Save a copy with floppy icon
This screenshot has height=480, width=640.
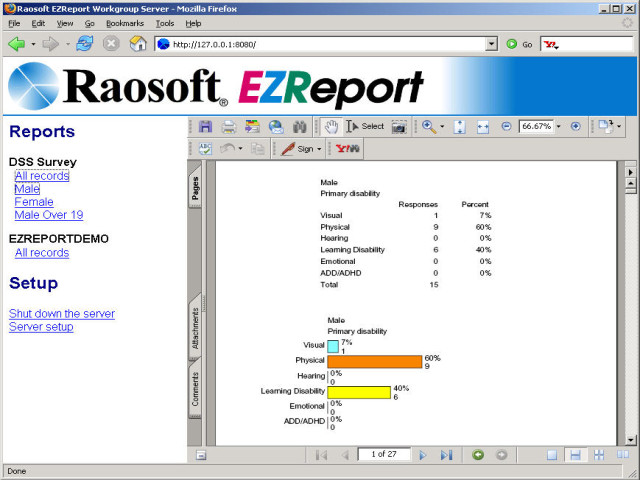205,127
